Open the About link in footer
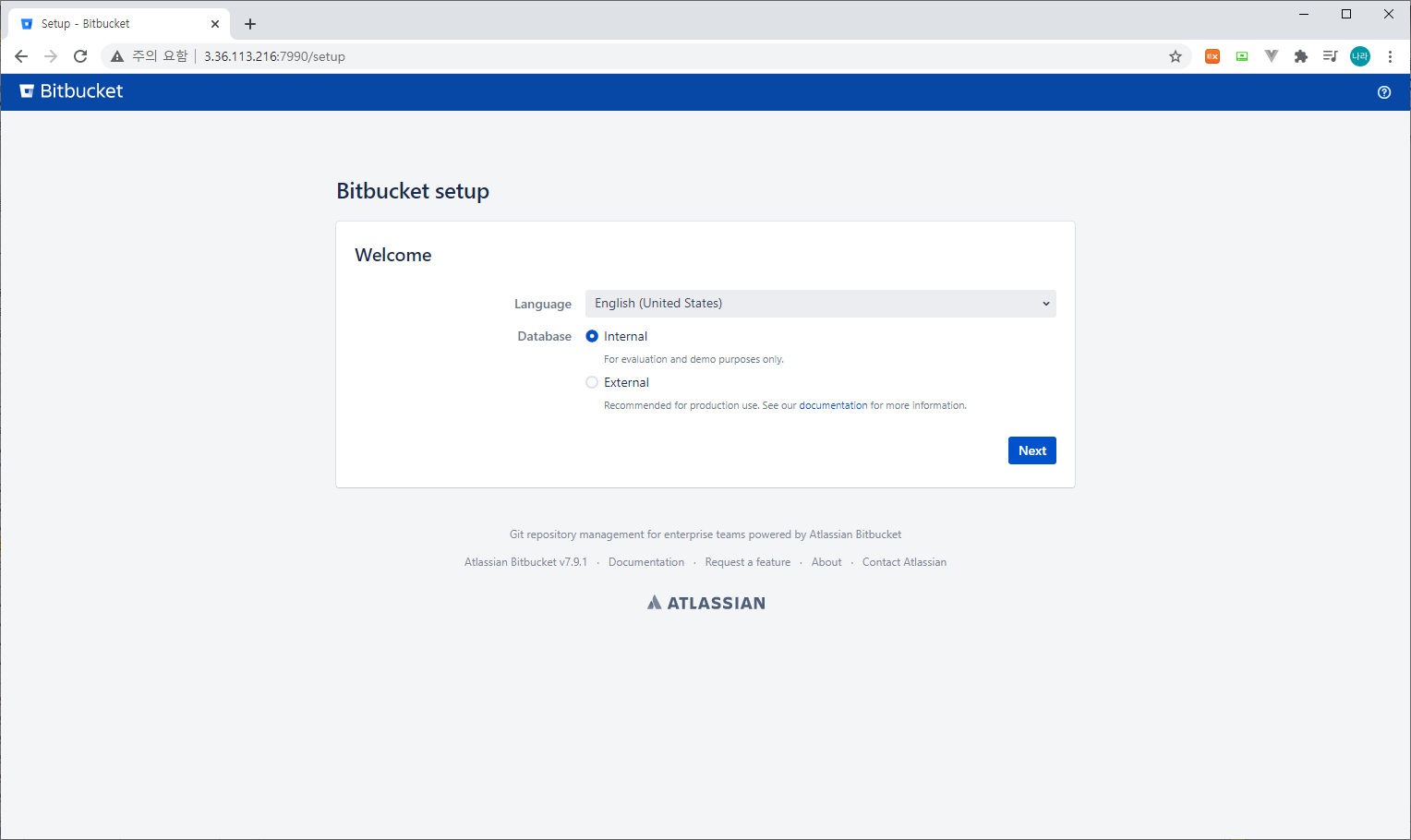1411x840 pixels. 826,562
